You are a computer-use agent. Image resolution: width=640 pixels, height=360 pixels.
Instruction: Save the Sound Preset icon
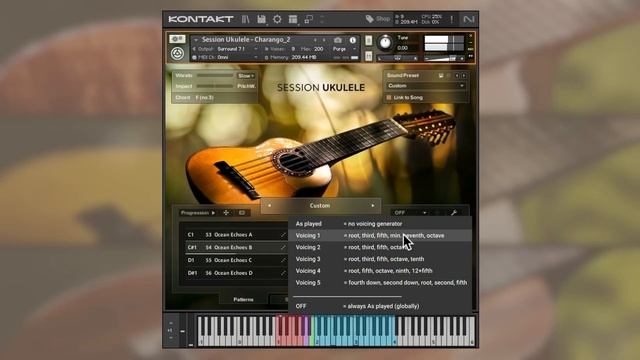click(x=441, y=76)
